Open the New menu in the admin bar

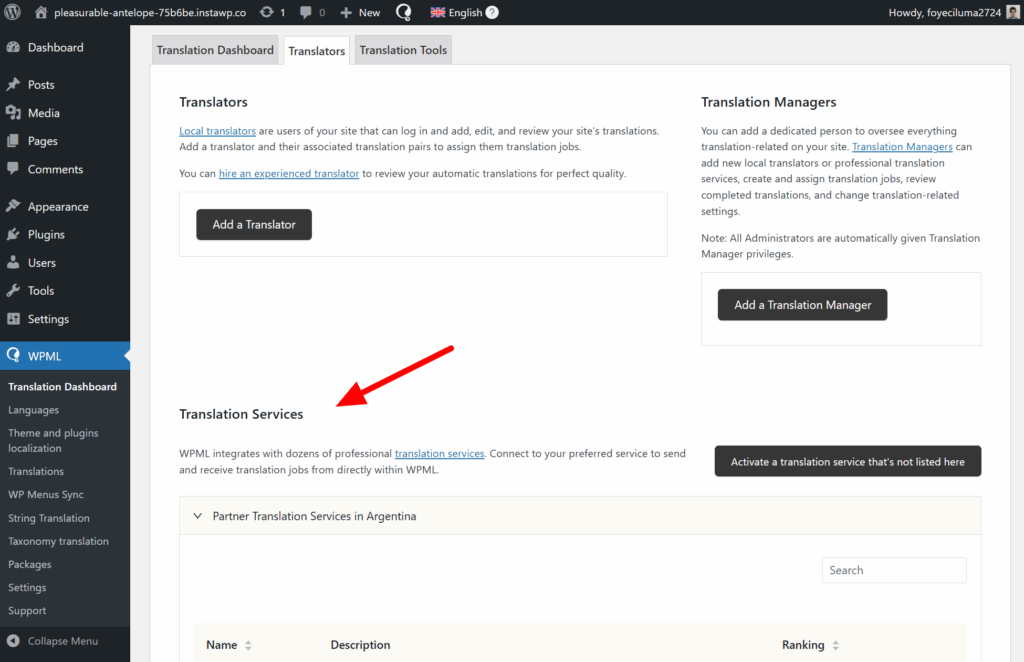tap(359, 12)
